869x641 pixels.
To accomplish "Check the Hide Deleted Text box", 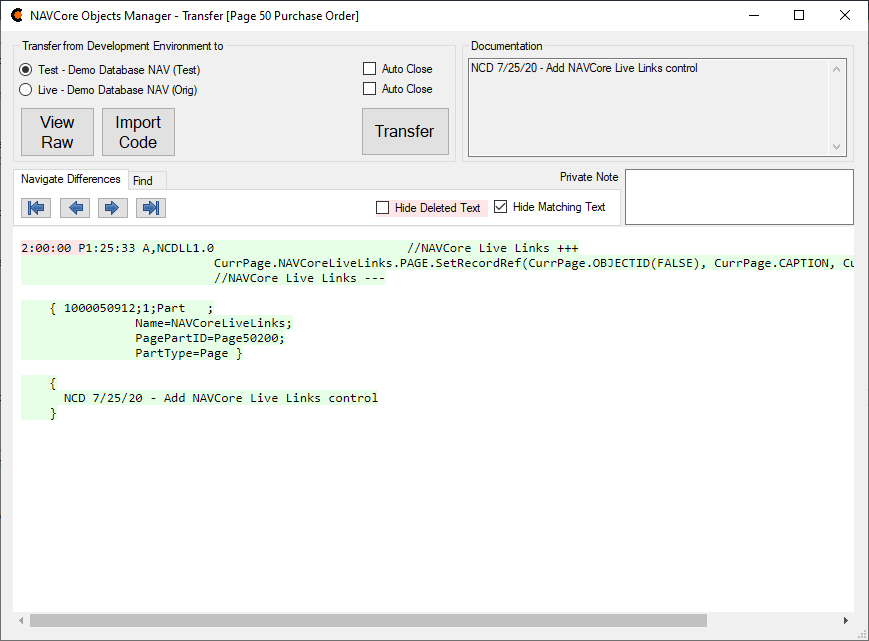I will (382, 208).
